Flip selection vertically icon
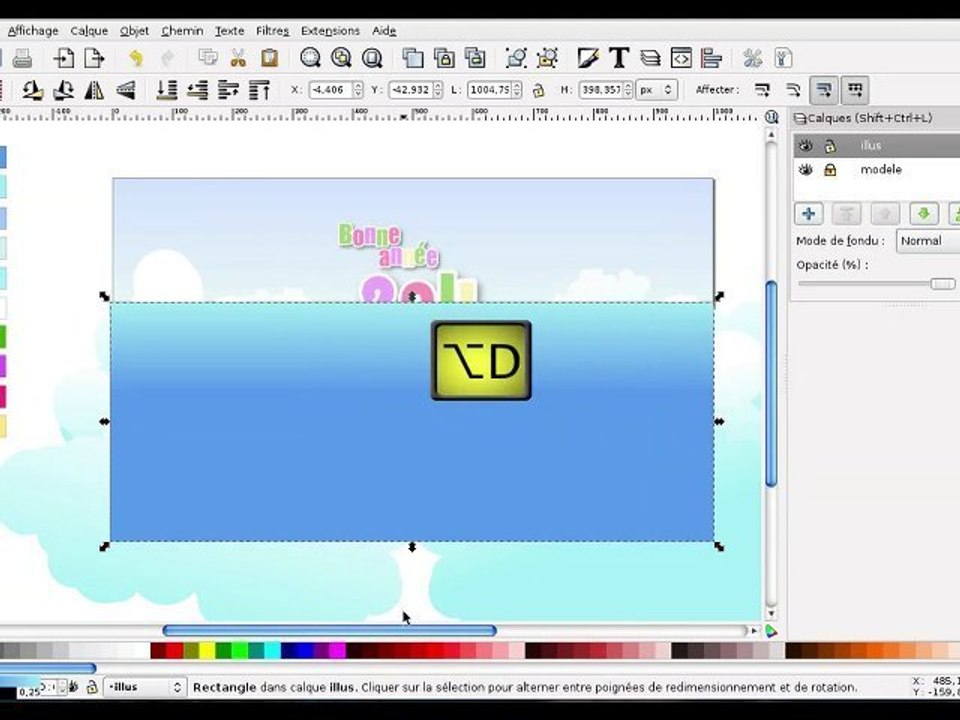 click(125, 91)
